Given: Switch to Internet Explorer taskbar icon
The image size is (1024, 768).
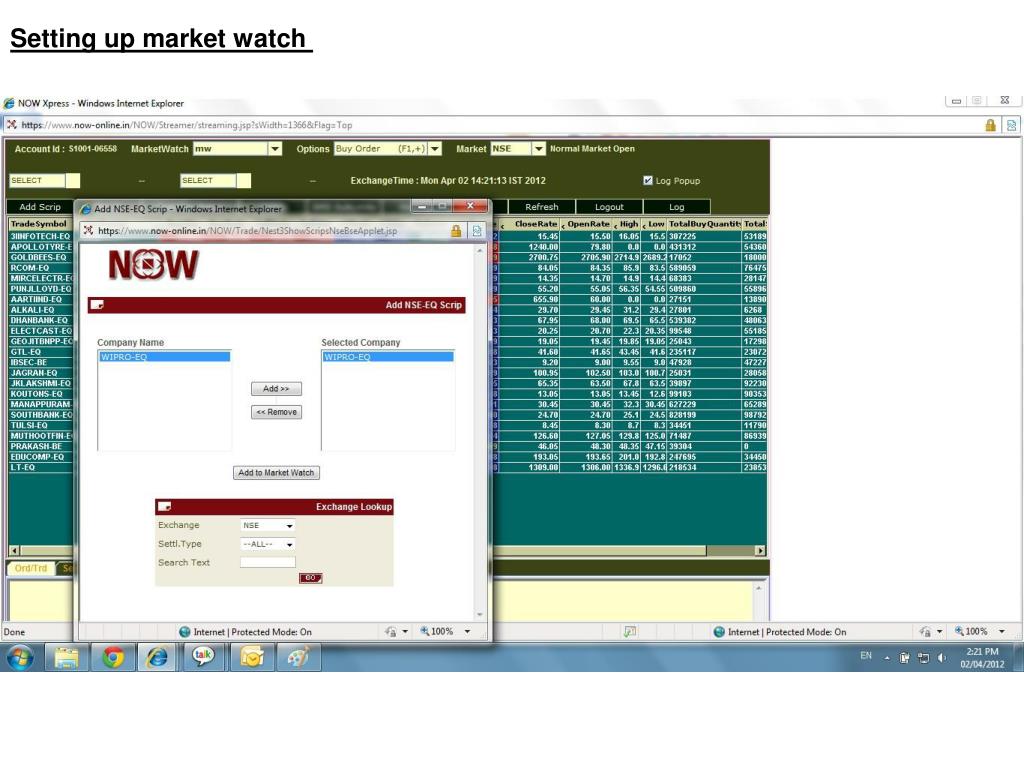Looking at the screenshot, I should (x=157, y=657).
